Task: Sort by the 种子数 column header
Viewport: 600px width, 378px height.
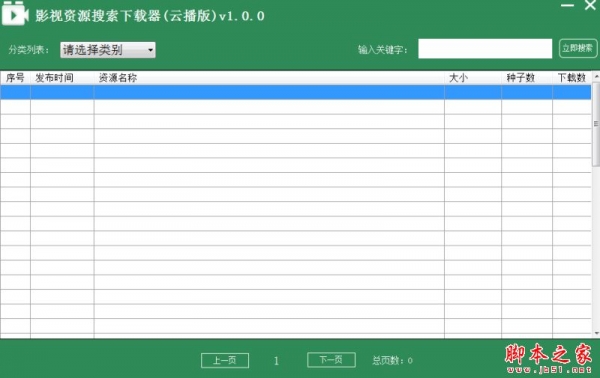Action: (x=527, y=78)
